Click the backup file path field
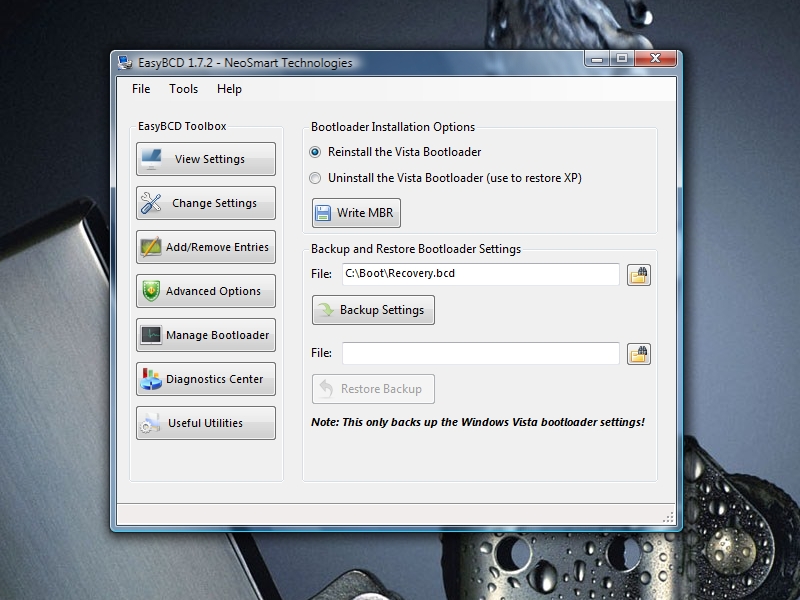This screenshot has height=600, width=800. point(481,274)
